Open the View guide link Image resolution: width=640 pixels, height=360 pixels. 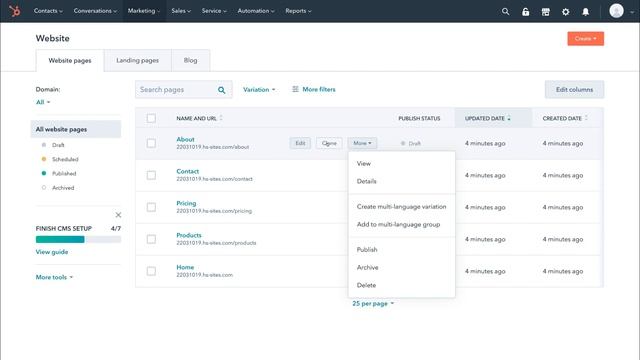tap(52, 252)
